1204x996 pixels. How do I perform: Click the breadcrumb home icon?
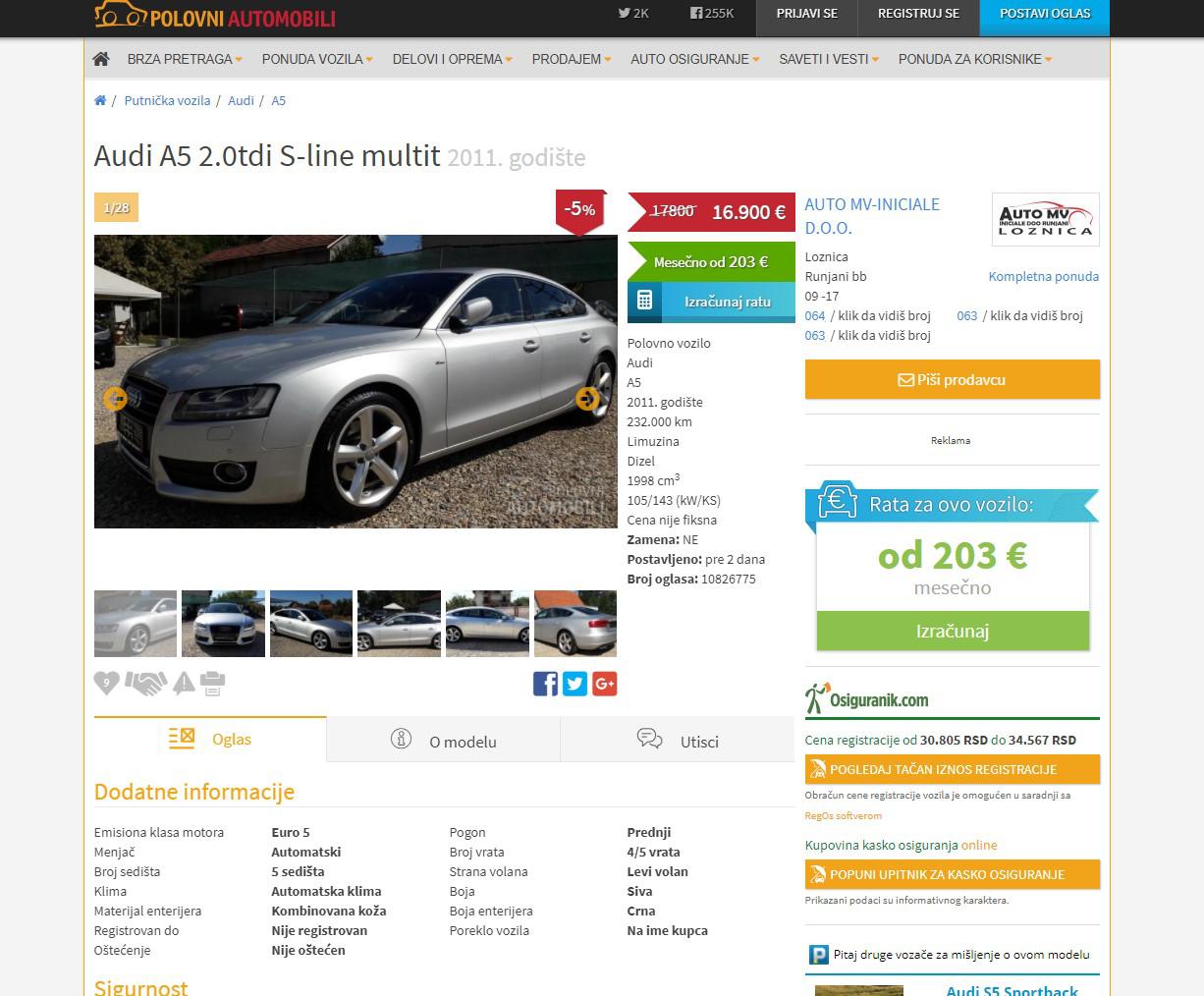click(100, 100)
